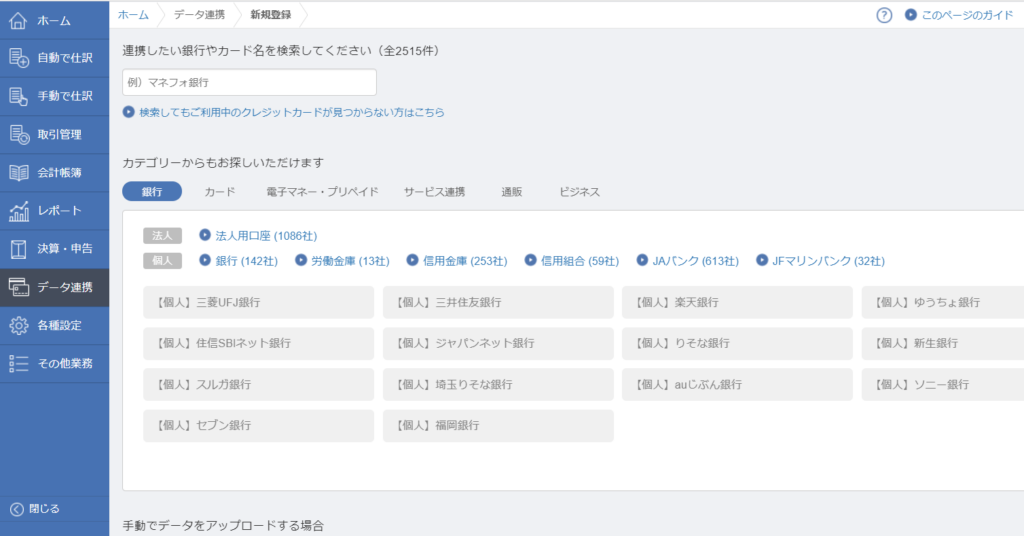
Task: Click the help question mark icon
Action: [x=884, y=15]
